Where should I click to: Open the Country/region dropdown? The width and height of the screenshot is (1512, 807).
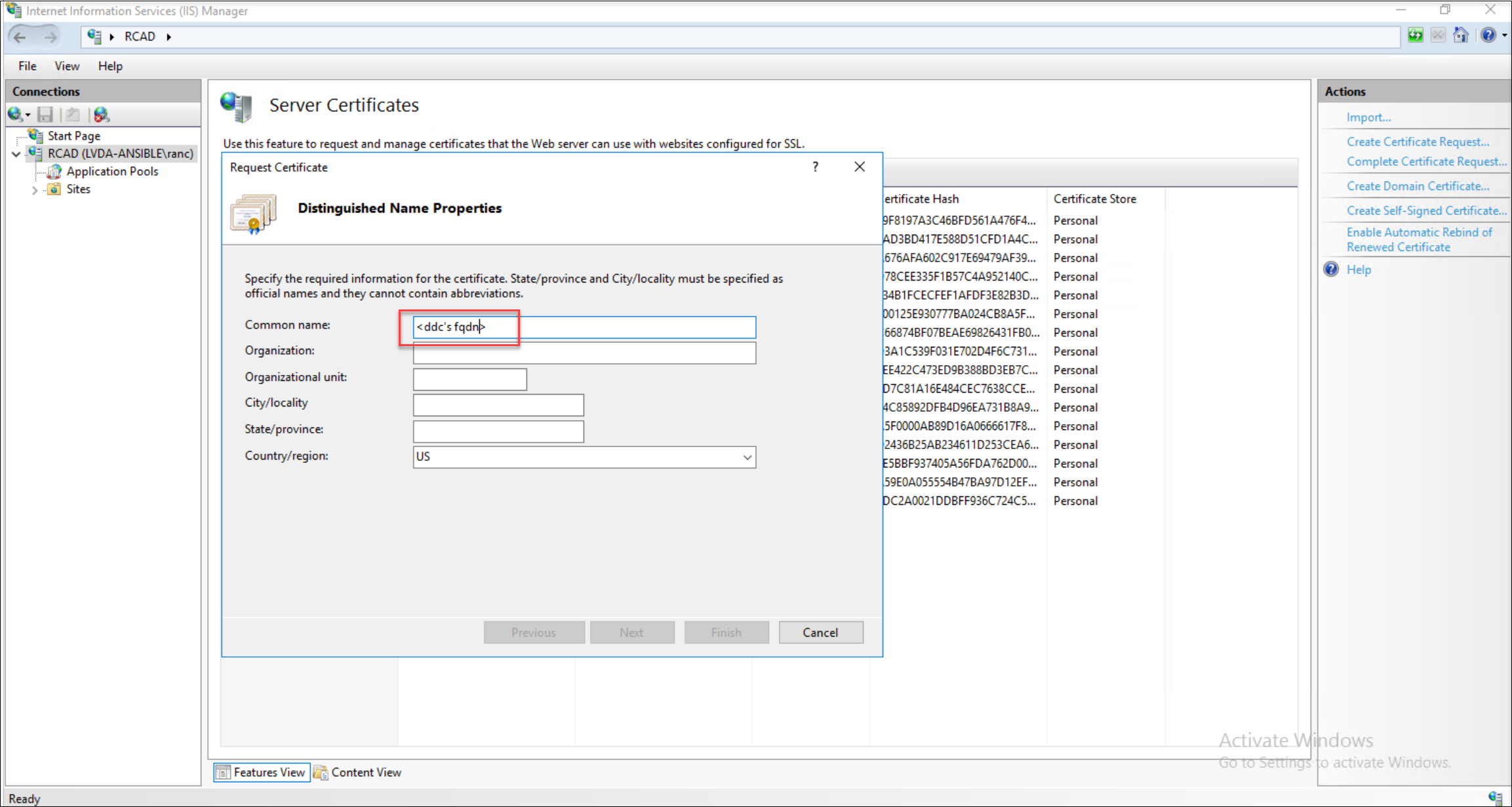747,457
